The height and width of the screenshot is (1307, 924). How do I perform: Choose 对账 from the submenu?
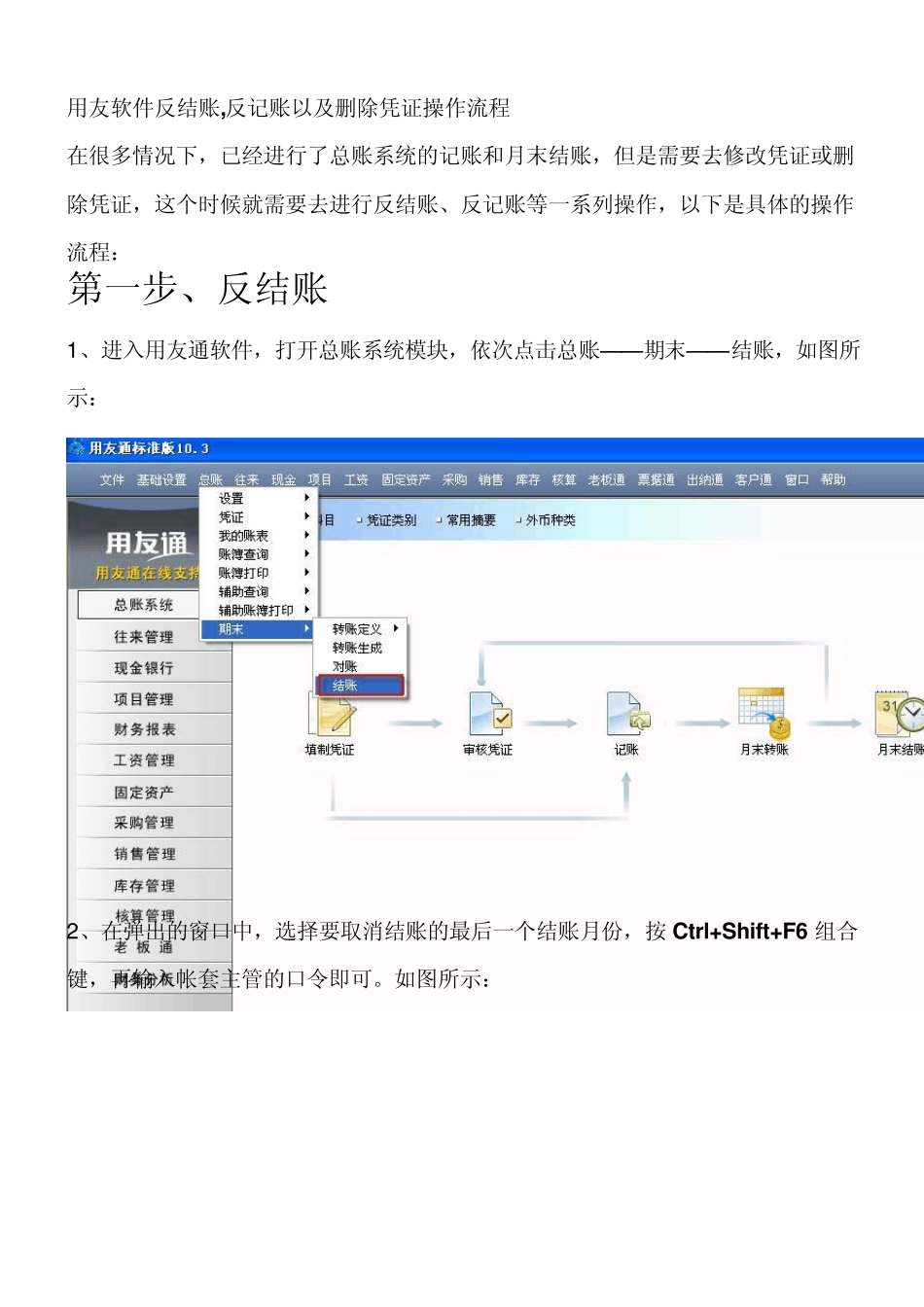[x=361, y=667]
